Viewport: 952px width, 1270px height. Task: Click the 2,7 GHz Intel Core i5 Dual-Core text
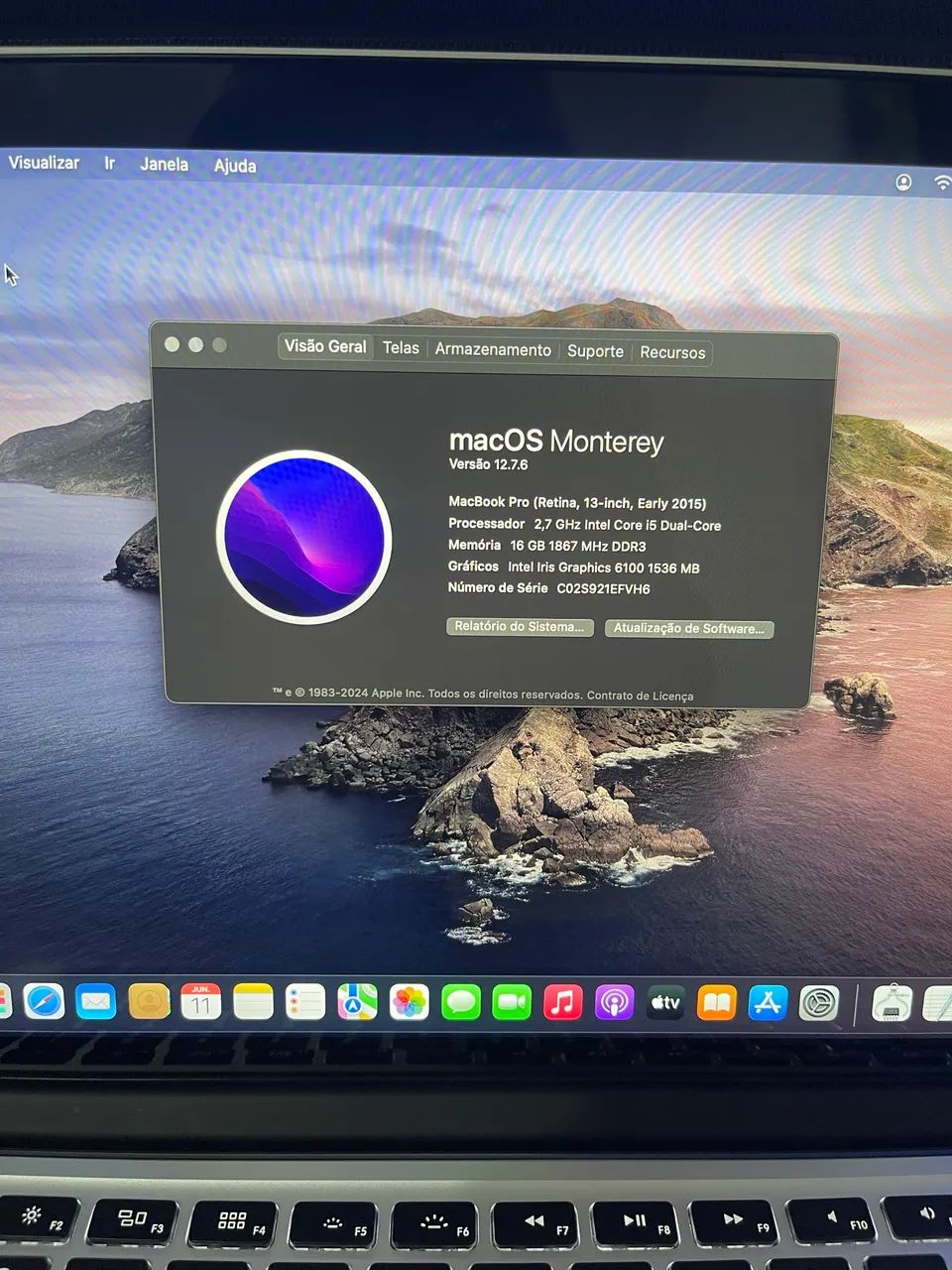click(x=628, y=525)
